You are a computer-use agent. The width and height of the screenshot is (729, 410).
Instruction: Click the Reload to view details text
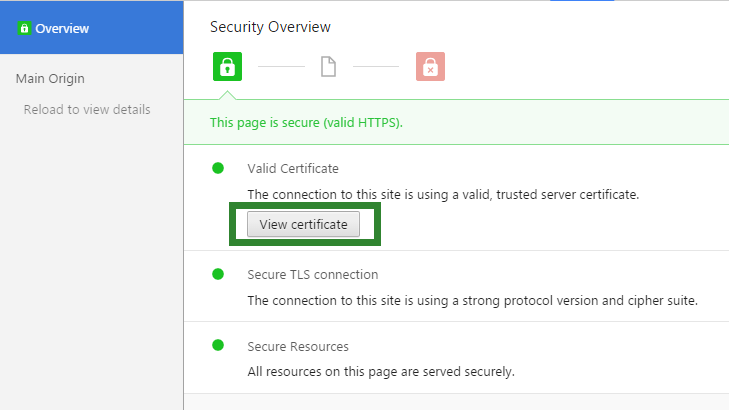pos(87,110)
